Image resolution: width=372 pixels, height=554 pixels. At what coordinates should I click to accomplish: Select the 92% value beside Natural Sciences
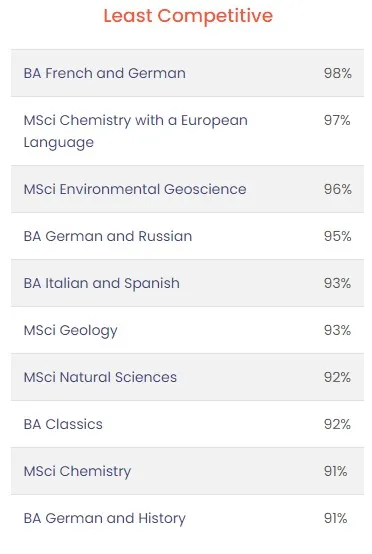point(337,377)
